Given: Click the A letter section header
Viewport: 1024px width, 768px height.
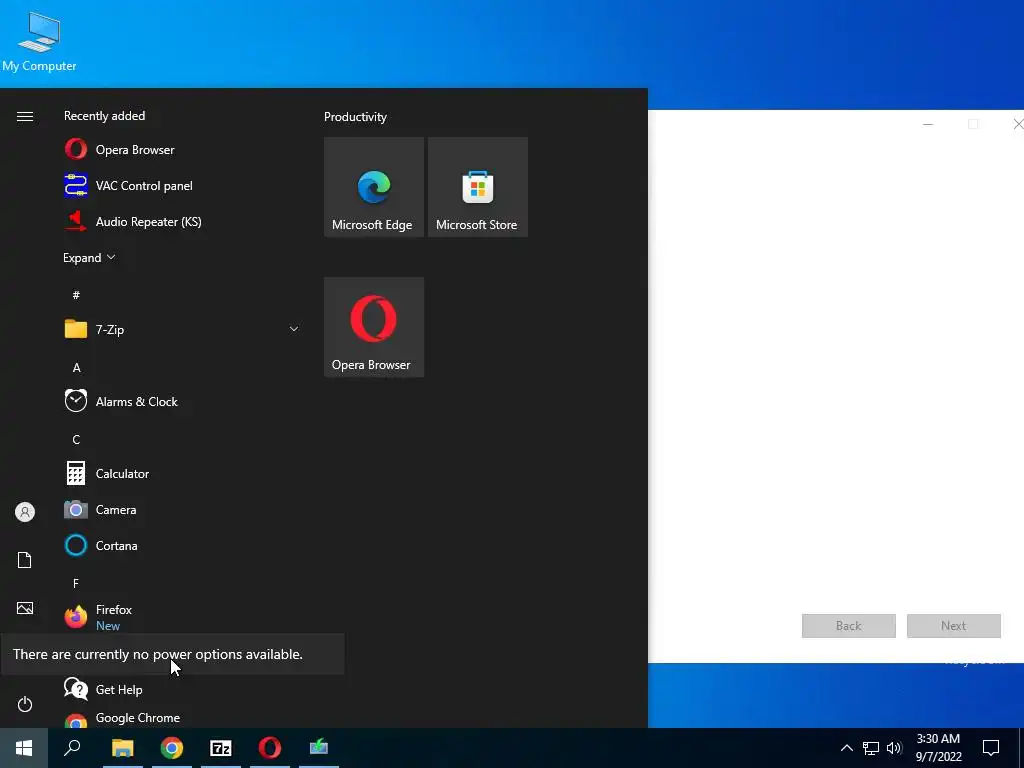Looking at the screenshot, I should click(76, 368).
